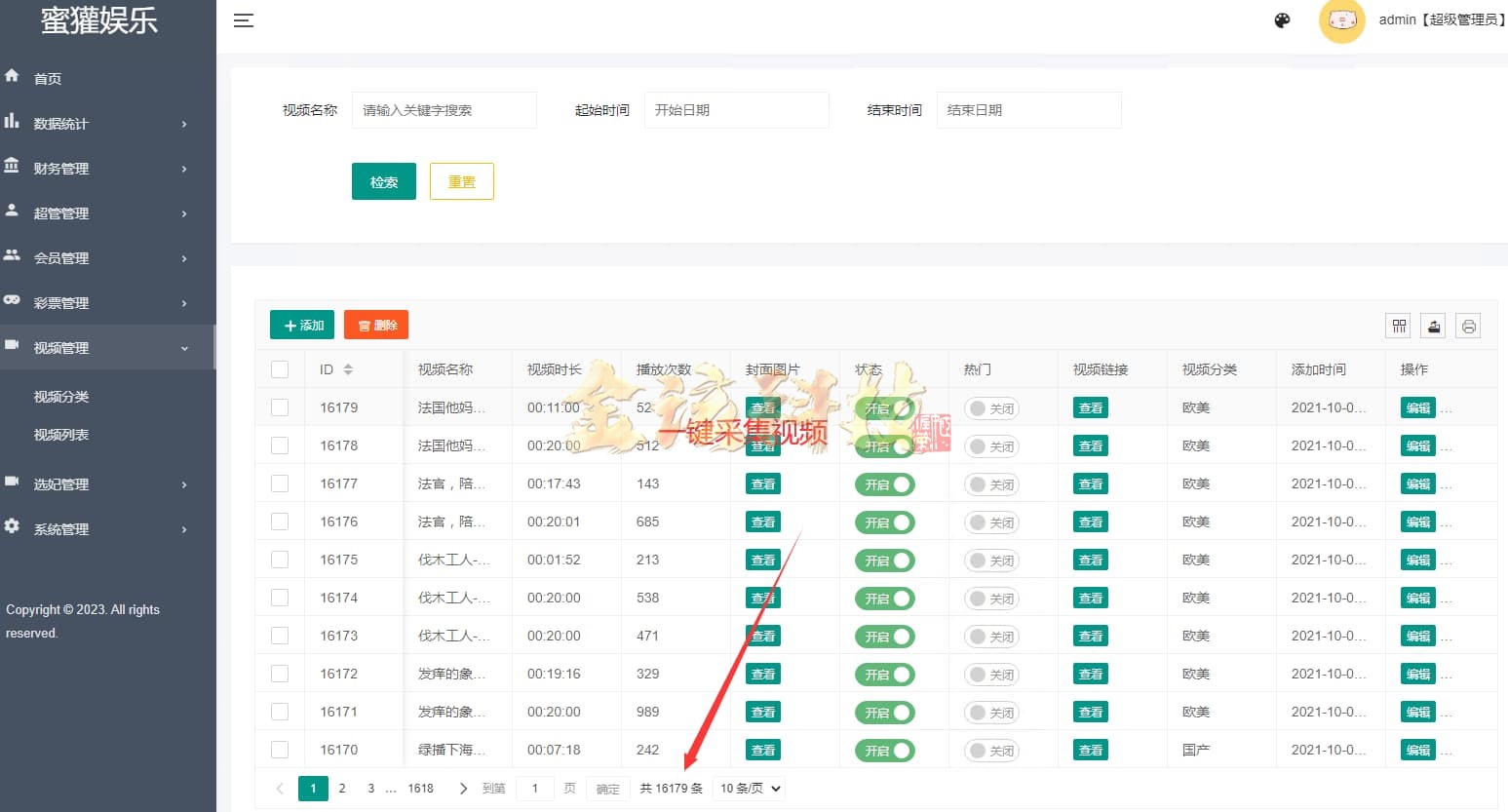Click the page number input beside 到第
This screenshot has width=1508, height=812.
[534, 788]
